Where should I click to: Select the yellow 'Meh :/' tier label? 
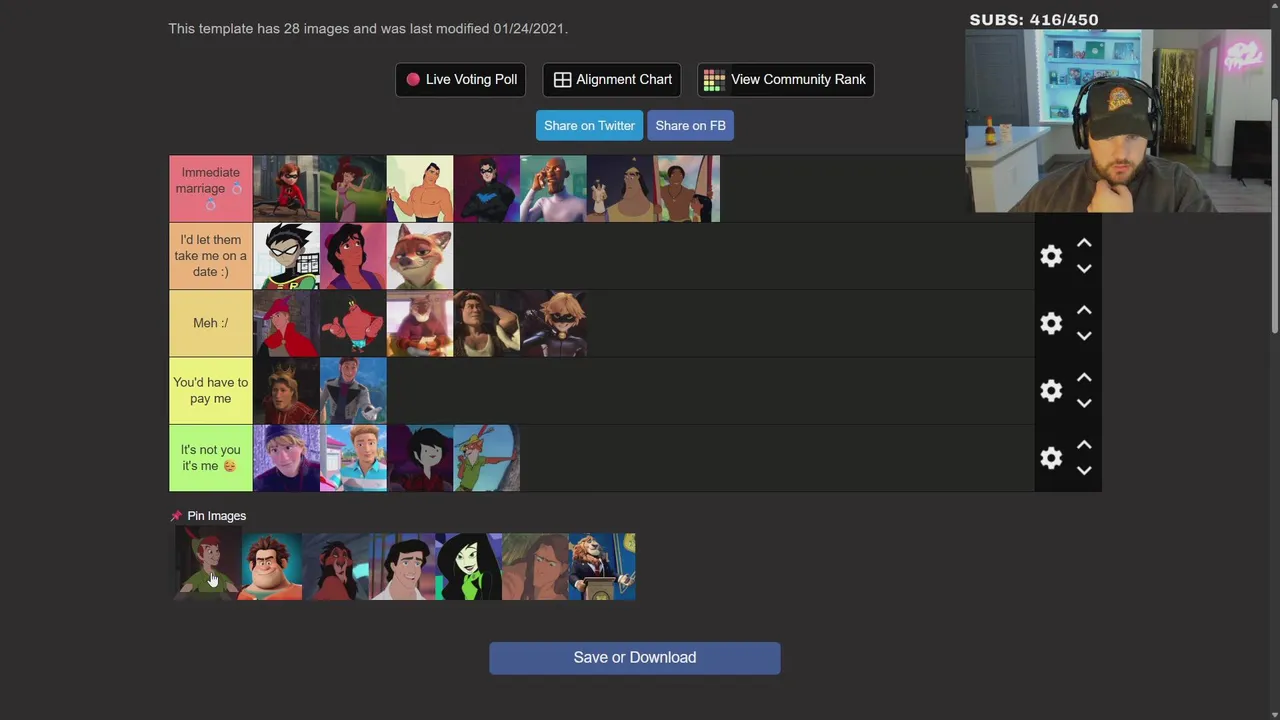pyautogui.click(x=211, y=323)
